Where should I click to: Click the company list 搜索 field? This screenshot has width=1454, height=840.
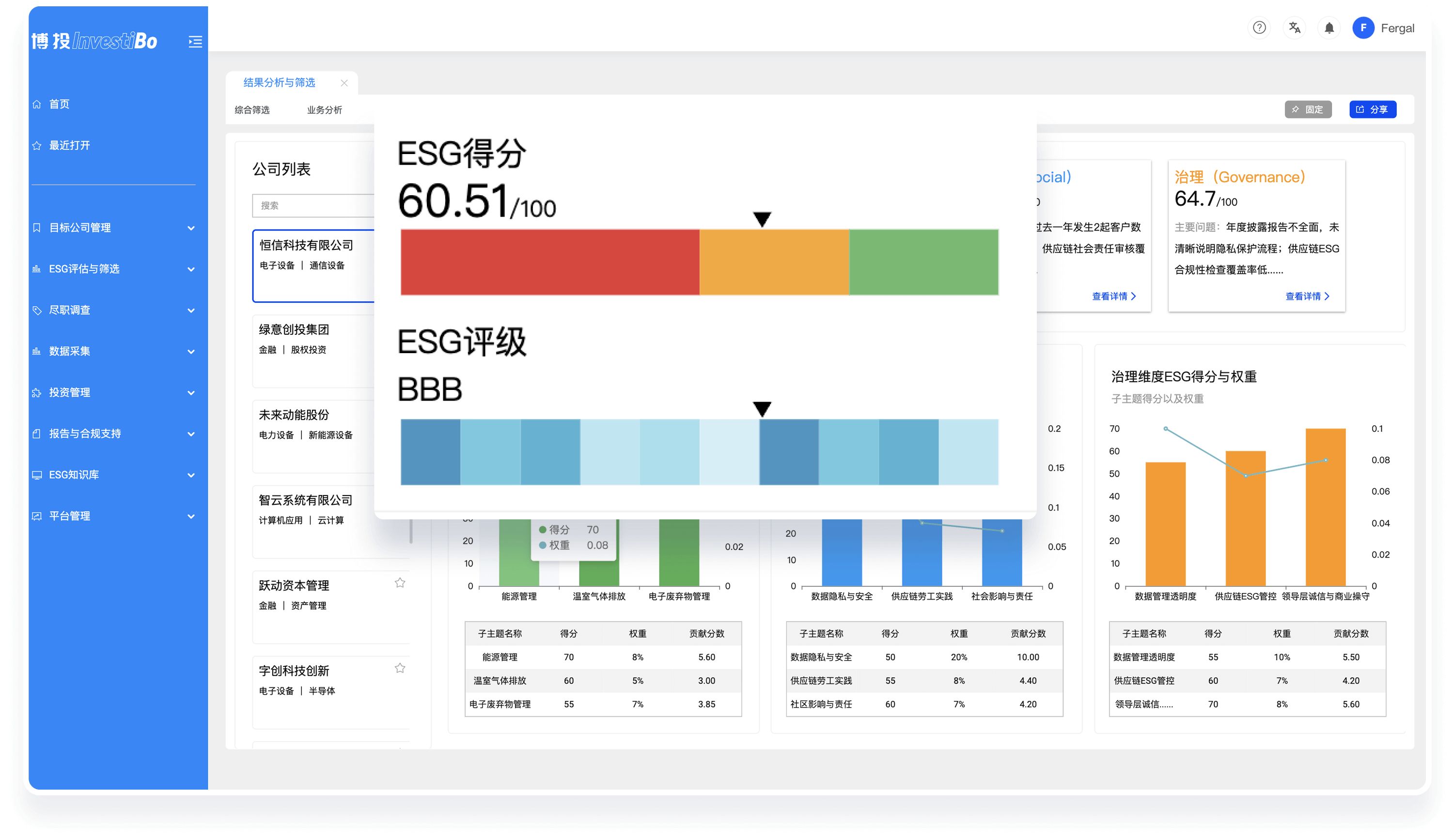tap(313, 205)
